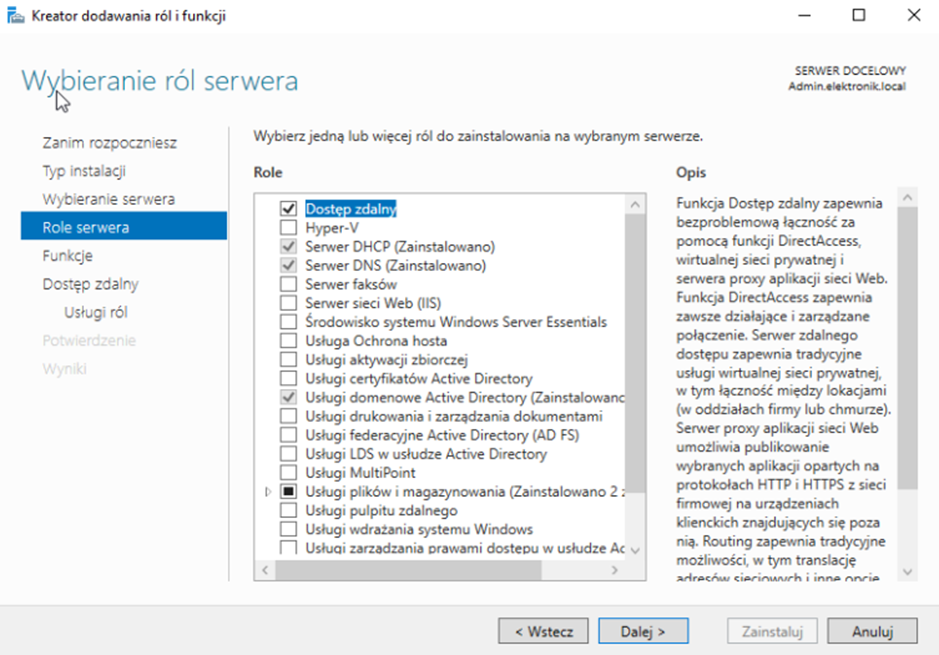This screenshot has height=655, width=939.
Task: Uncheck the Dostęp zdalny role
Action: point(289,209)
